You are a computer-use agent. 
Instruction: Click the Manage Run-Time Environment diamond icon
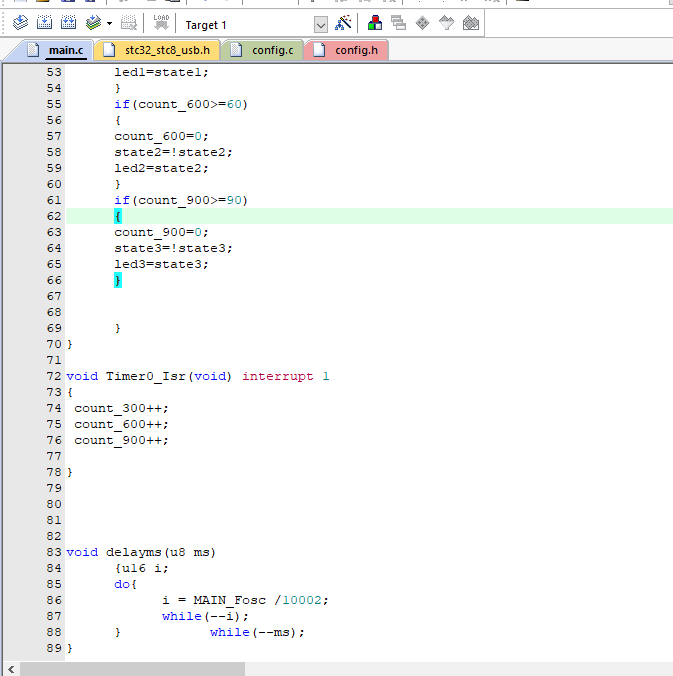pos(423,23)
